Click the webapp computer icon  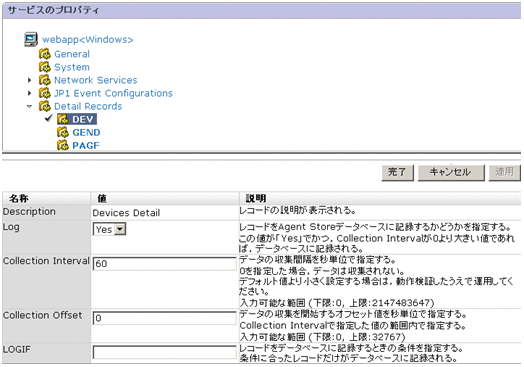(31, 39)
